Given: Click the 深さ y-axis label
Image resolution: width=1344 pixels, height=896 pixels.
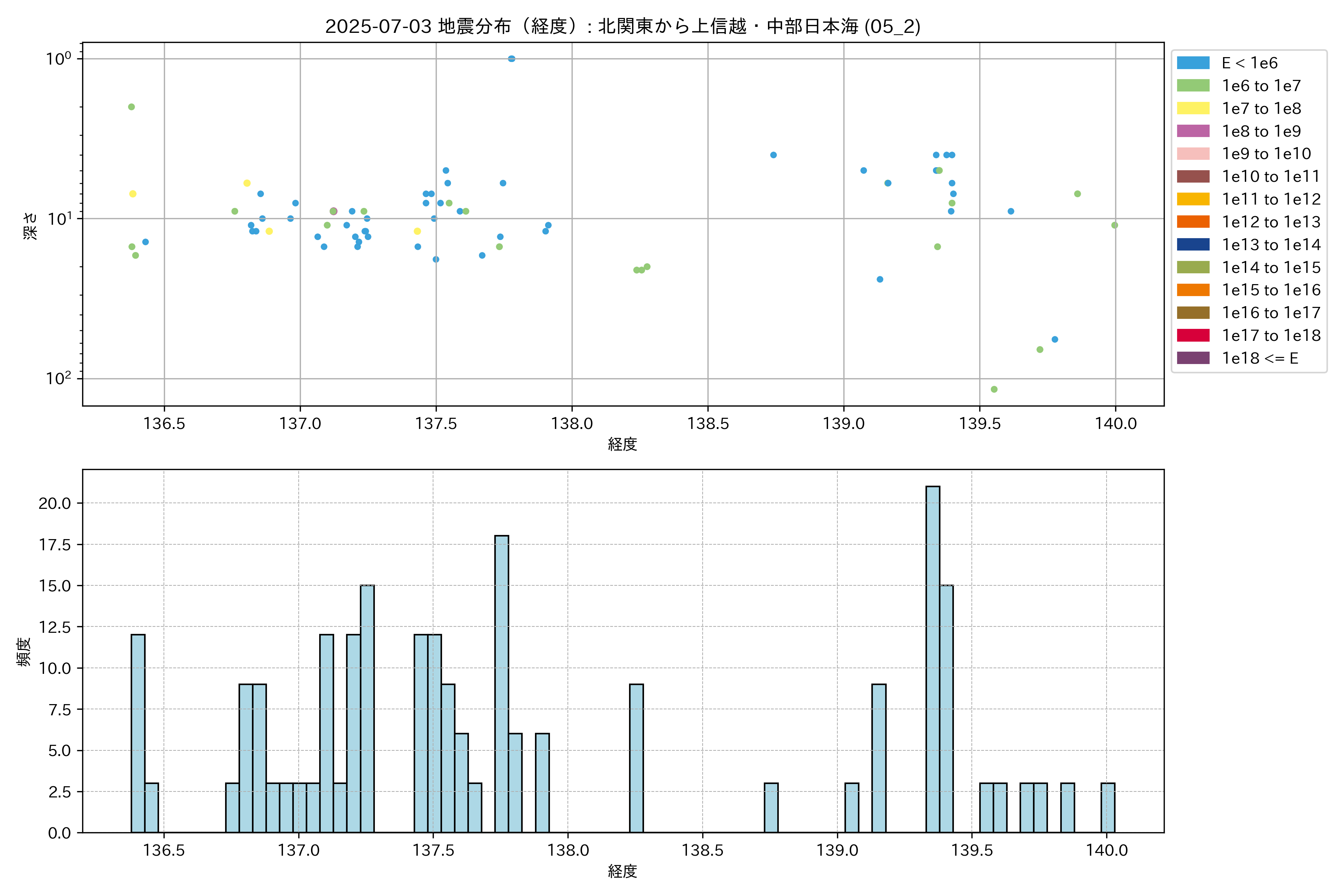Looking at the screenshot, I should point(30,226).
